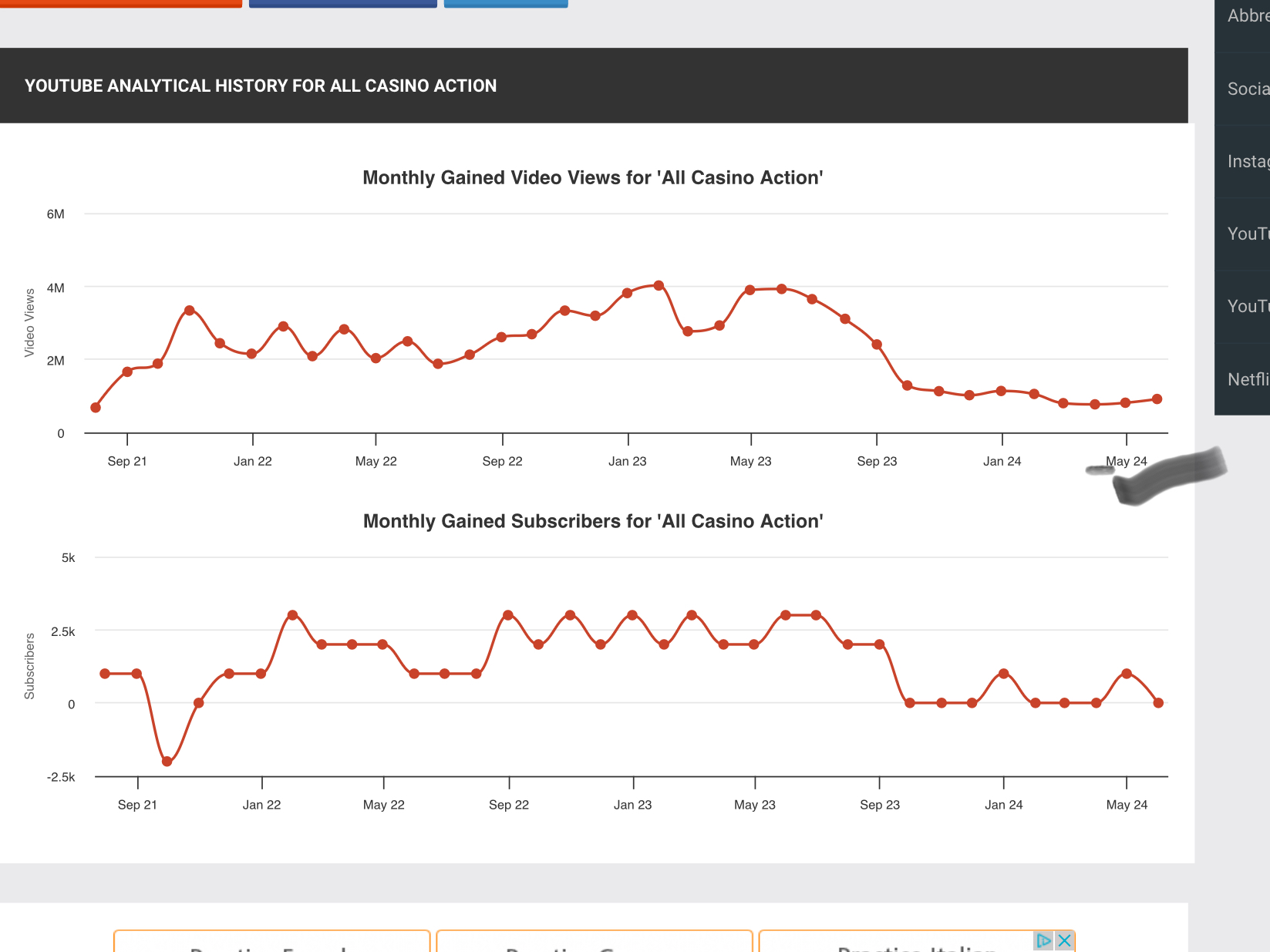Click the 'YouTube Analytical History' section header
This screenshot has height=952, width=1270.
(x=261, y=86)
